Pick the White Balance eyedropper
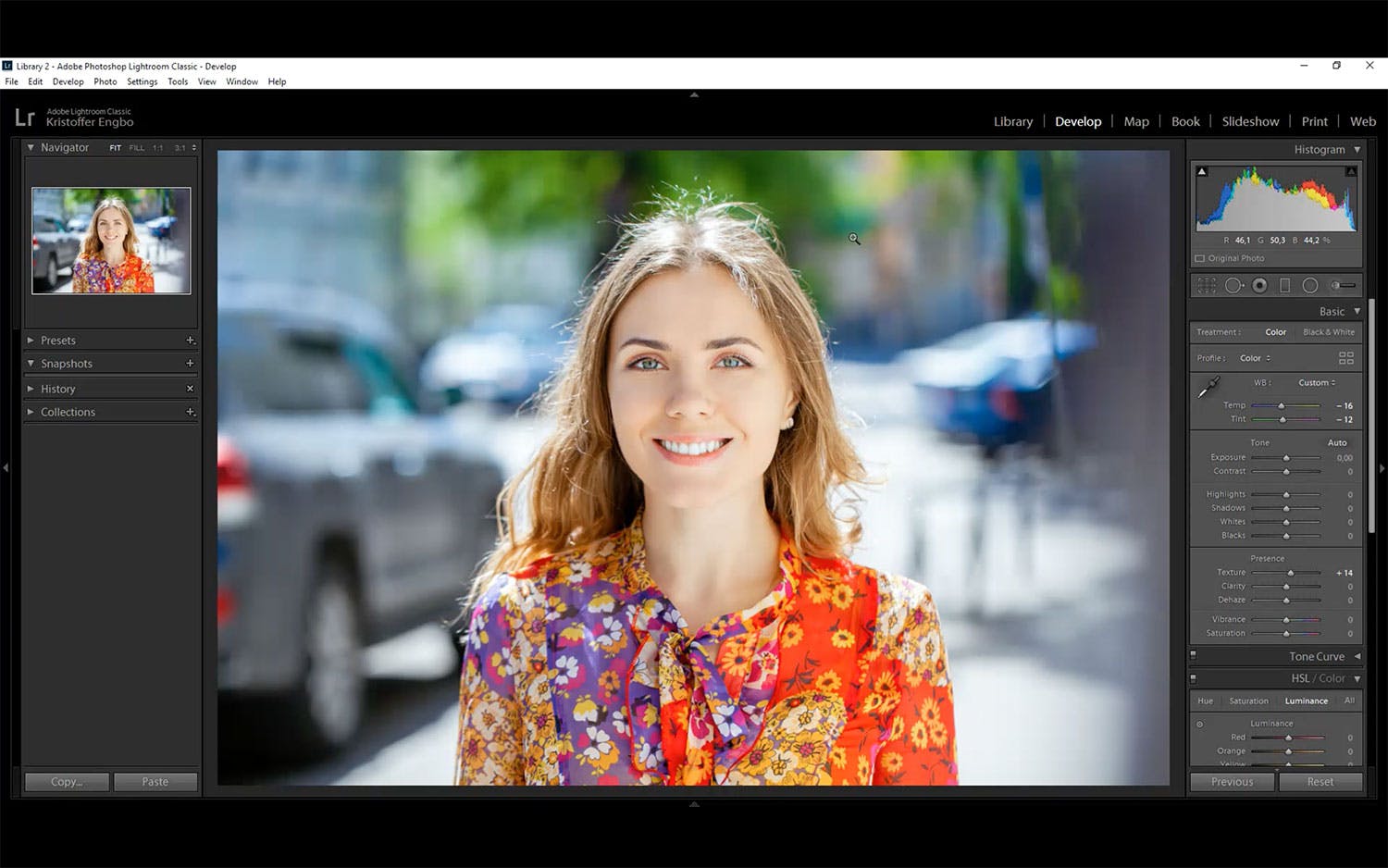The height and width of the screenshot is (868, 1388). pos(1208,388)
